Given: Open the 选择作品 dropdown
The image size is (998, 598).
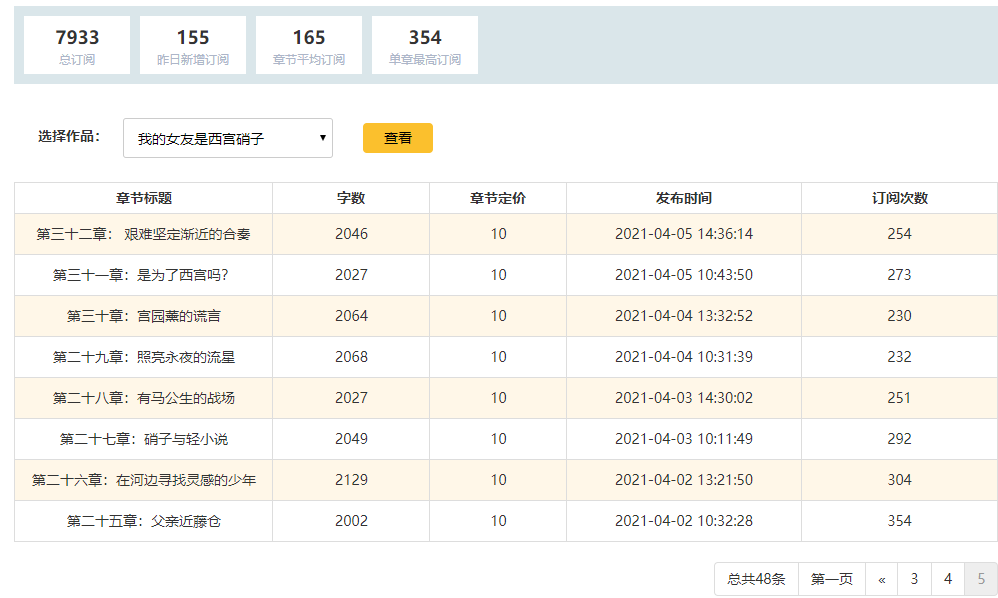Looking at the screenshot, I should pos(227,139).
